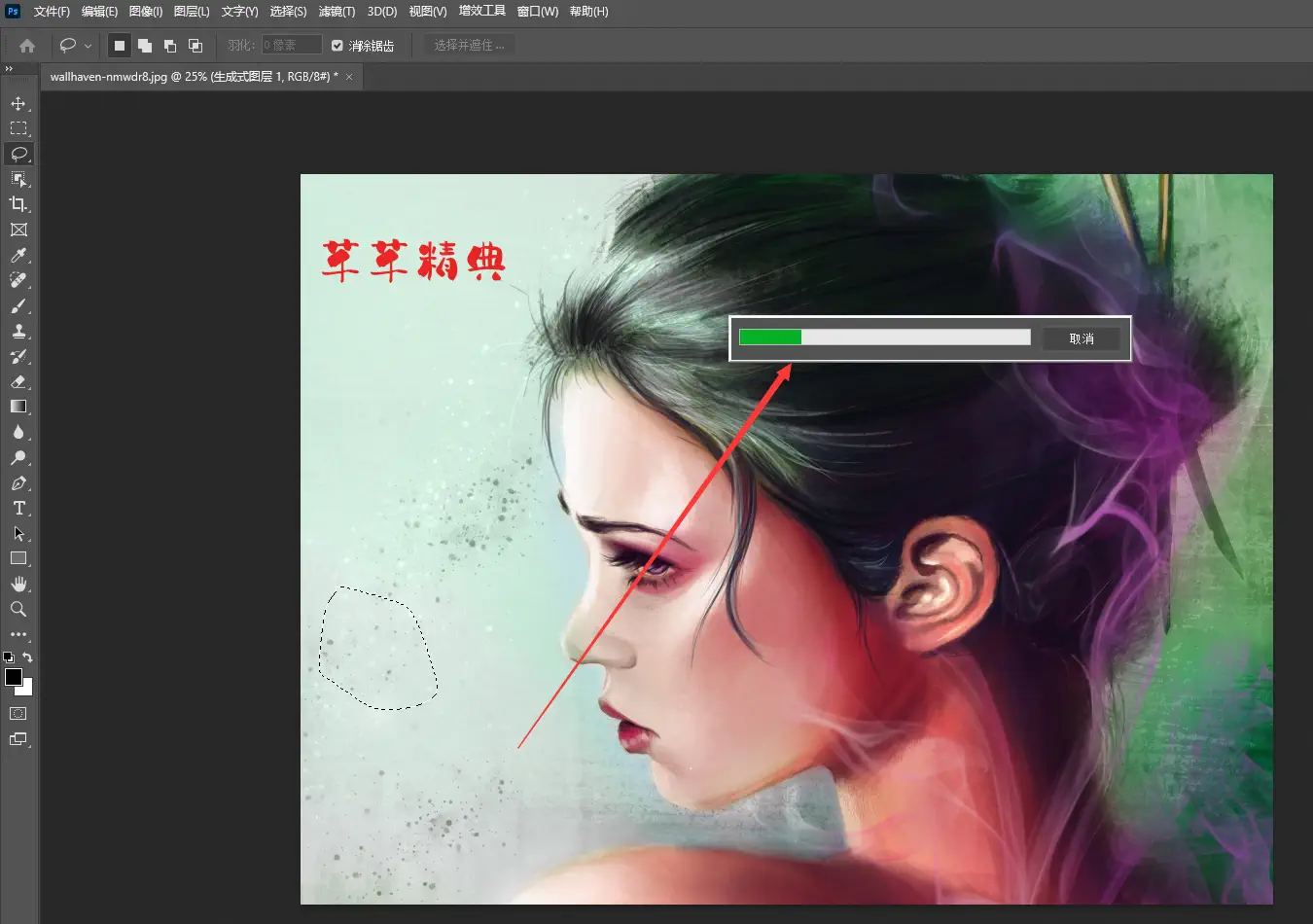This screenshot has height=924, width=1313.
Task: Select the Move tool
Action: coord(18,103)
